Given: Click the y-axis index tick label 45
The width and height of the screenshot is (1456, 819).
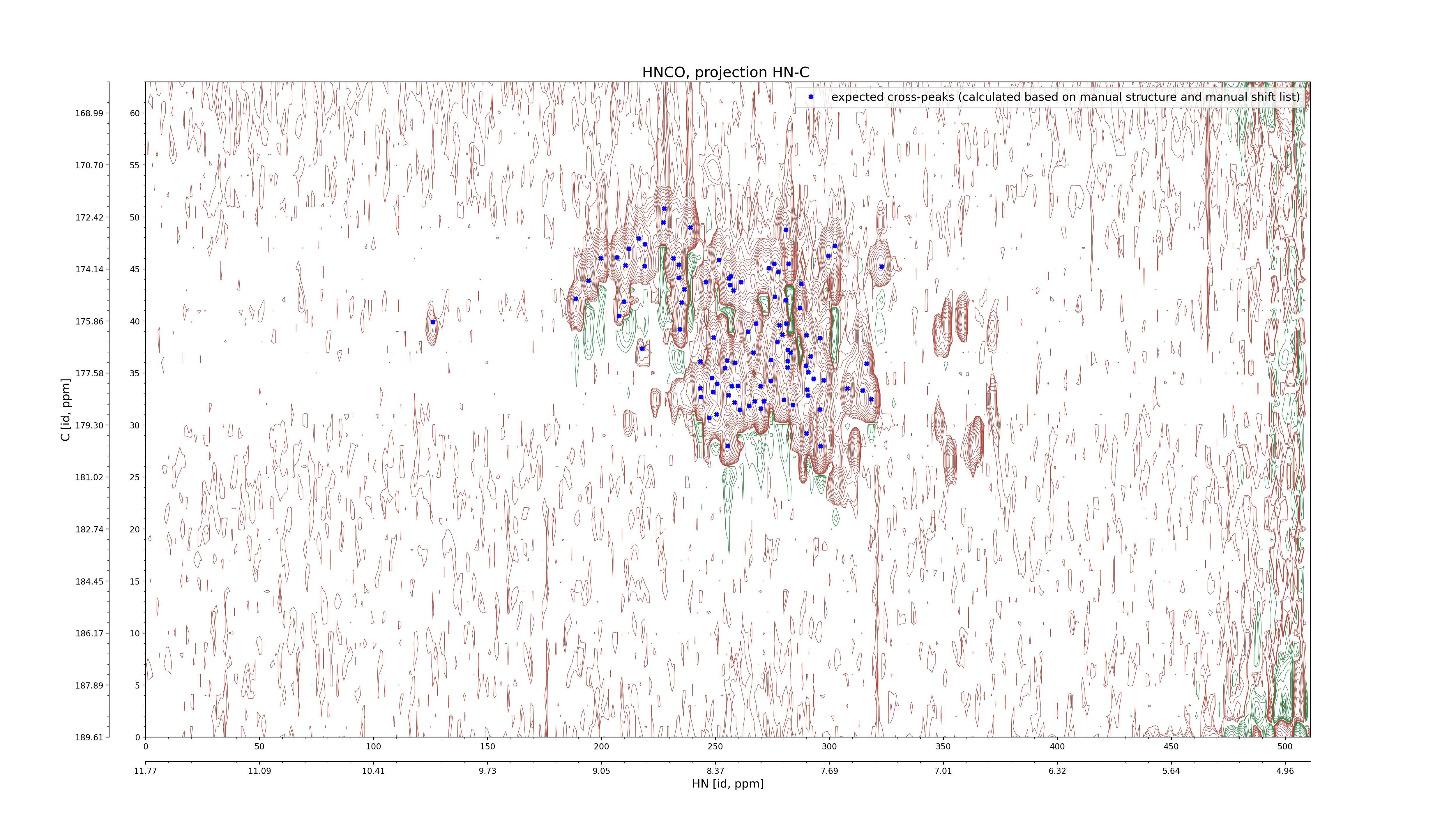Looking at the screenshot, I should (x=135, y=269).
